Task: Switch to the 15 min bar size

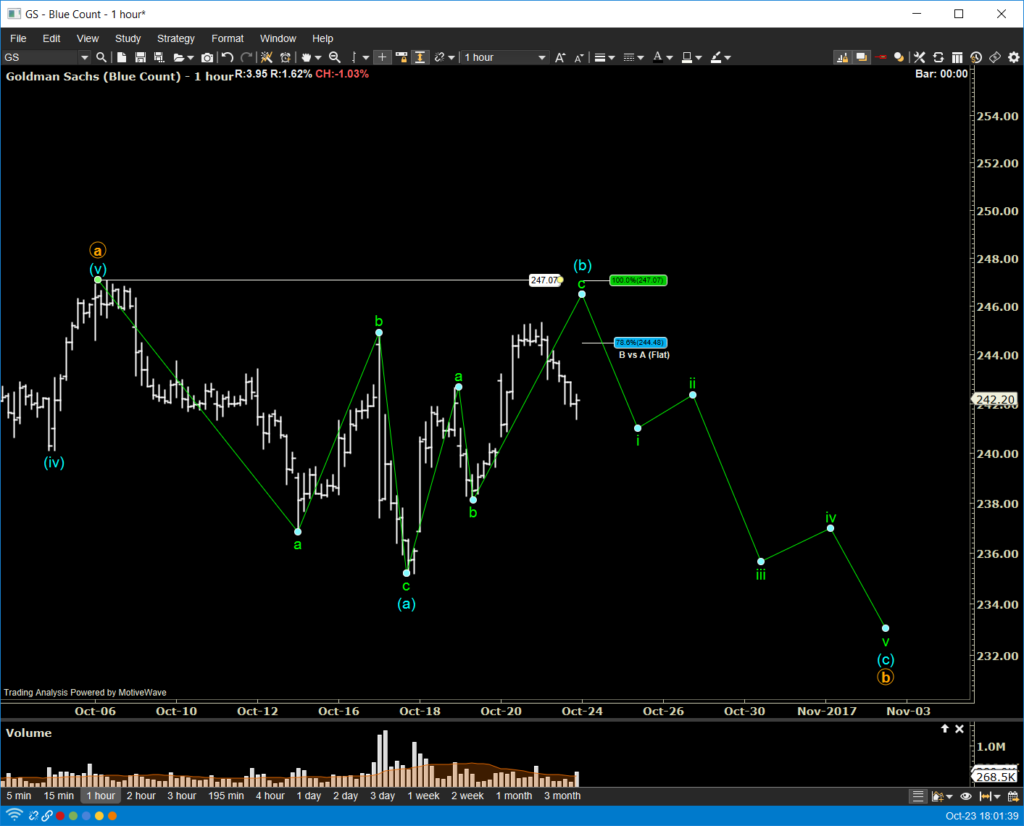Action: [x=59, y=796]
